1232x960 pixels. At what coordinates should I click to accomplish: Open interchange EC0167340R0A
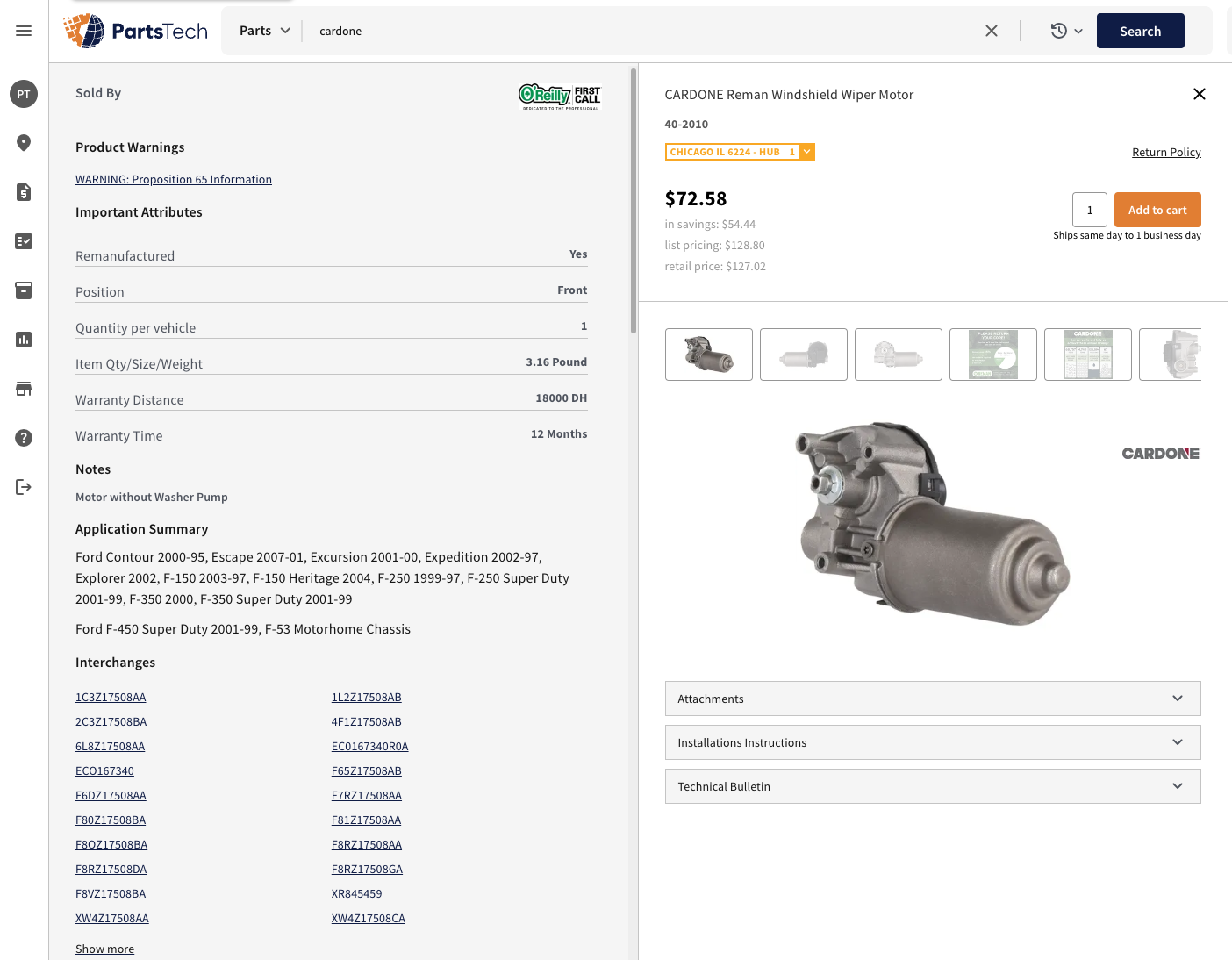(369, 746)
